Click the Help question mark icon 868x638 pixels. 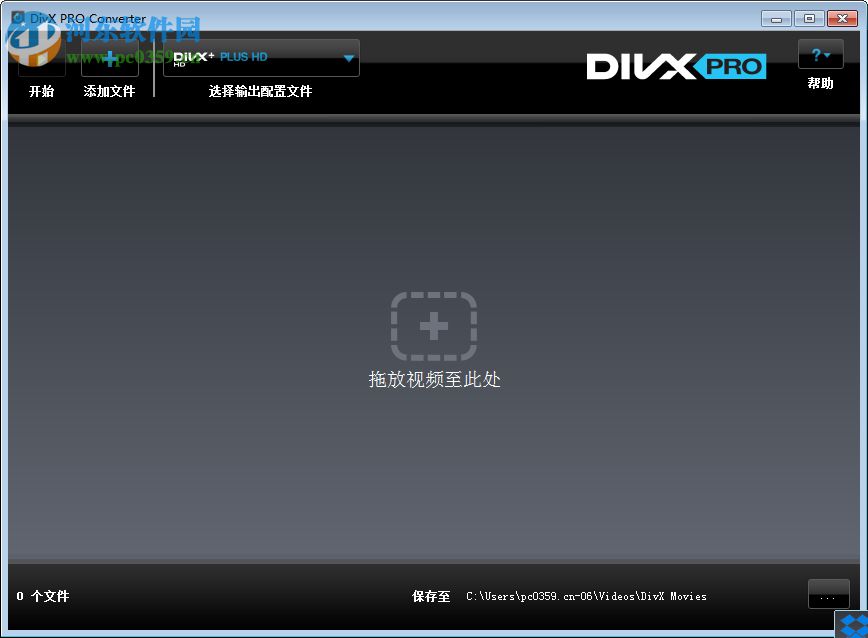[x=814, y=54]
